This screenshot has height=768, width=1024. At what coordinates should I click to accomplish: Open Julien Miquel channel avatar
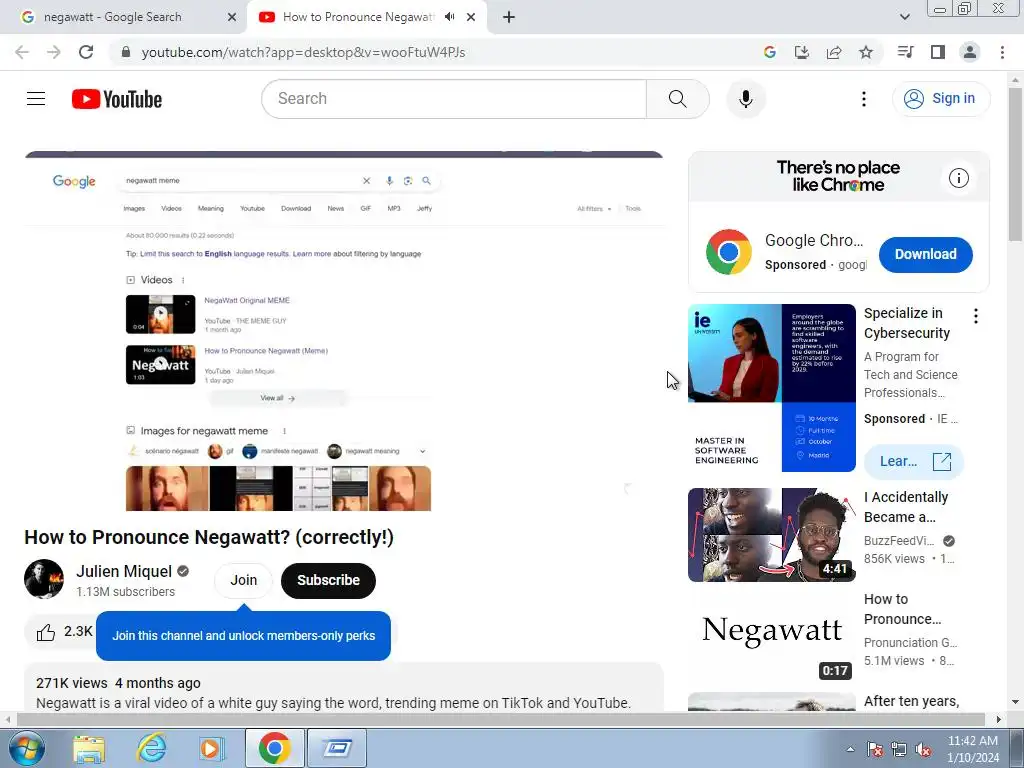point(44,579)
